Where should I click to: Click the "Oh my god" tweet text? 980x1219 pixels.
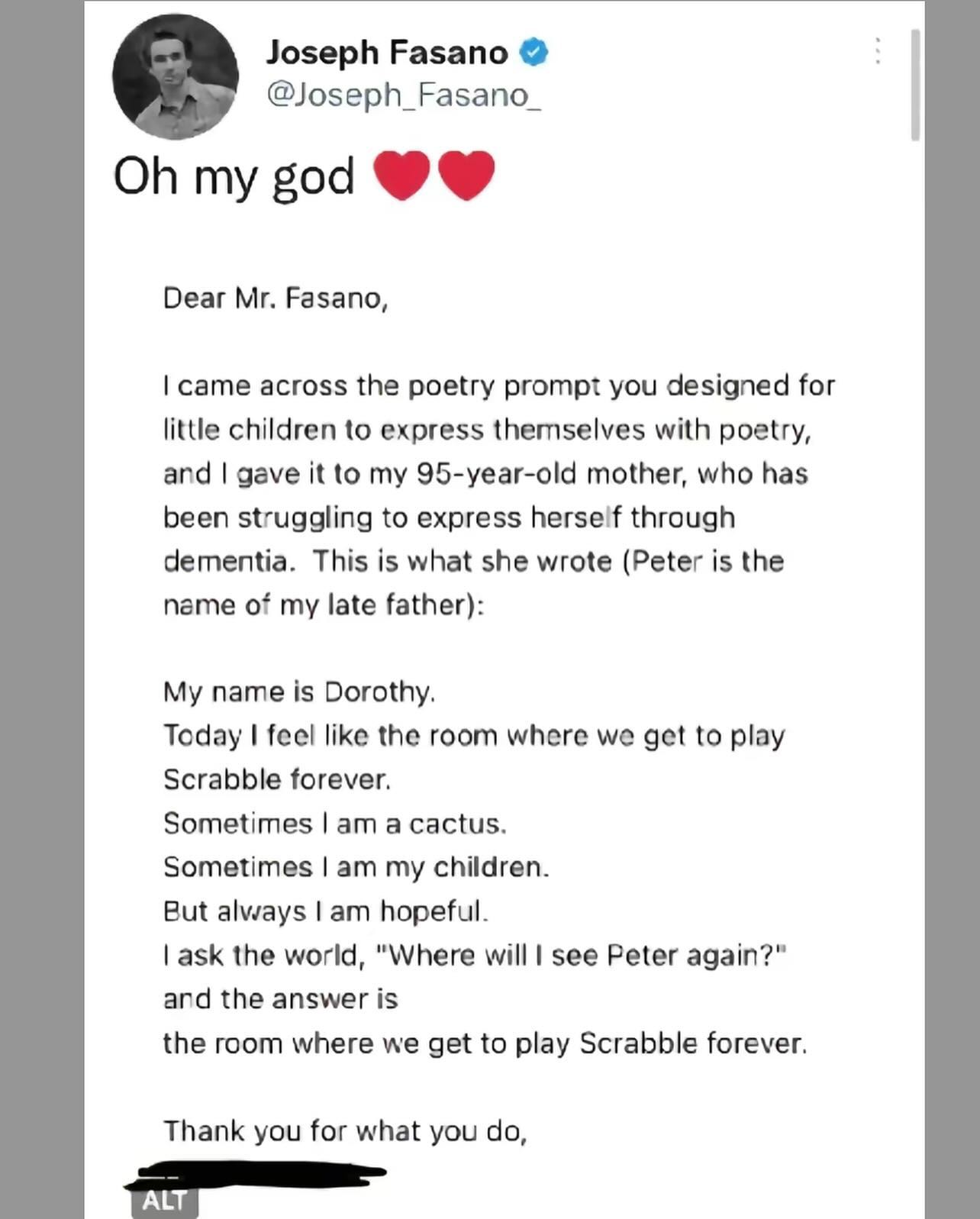[x=234, y=176]
